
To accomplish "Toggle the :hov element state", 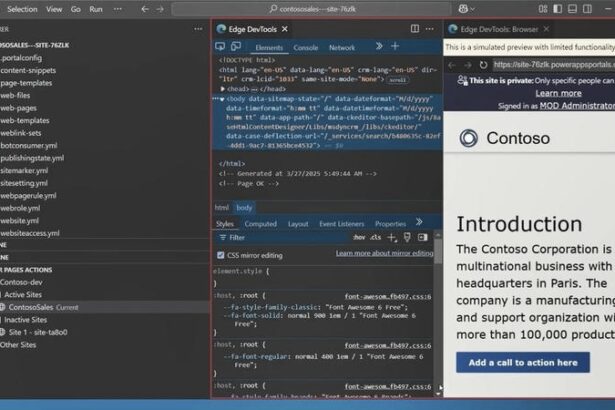I will click(359, 237).
